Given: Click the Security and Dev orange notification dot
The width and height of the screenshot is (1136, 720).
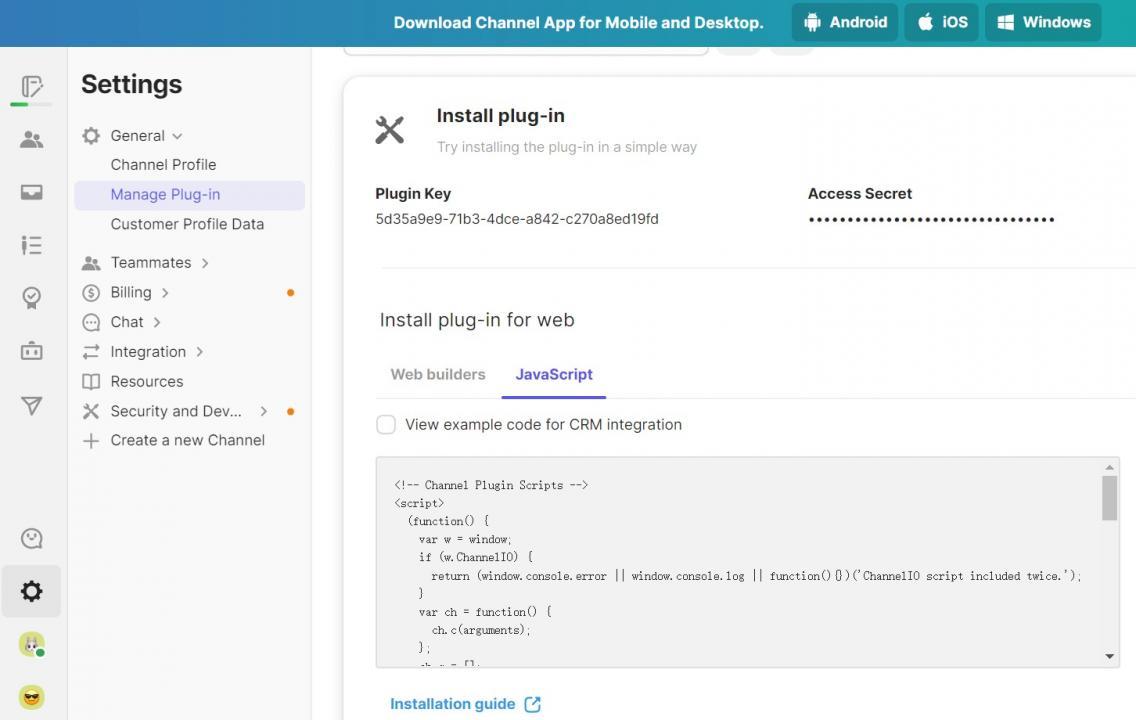Looking at the screenshot, I should [291, 411].
